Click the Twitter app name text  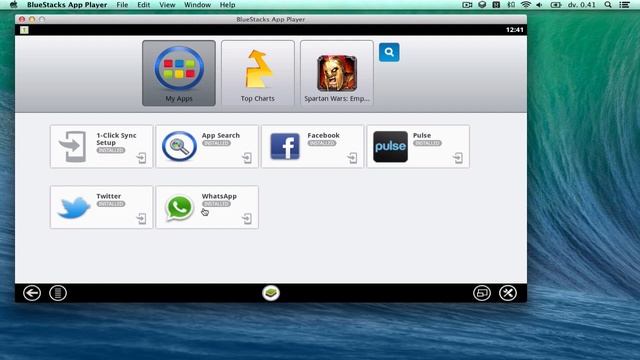point(109,196)
